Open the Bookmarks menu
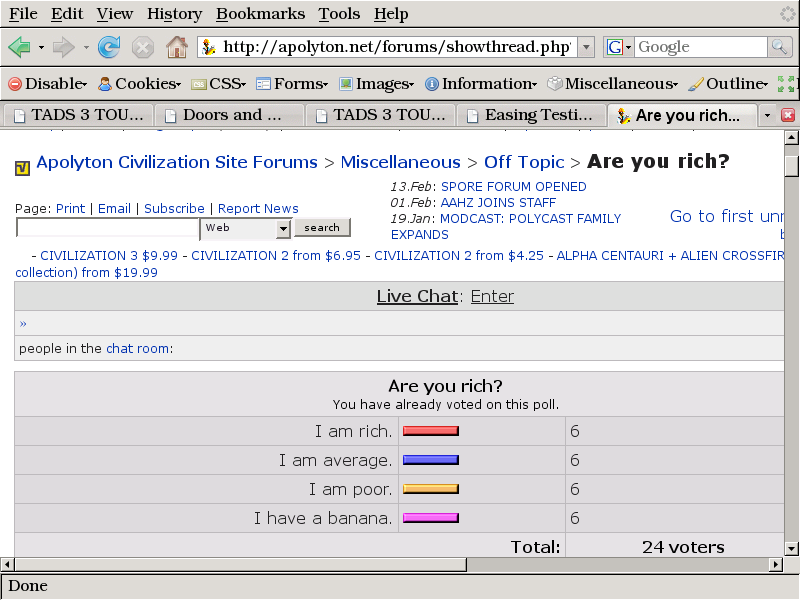The image size is (800, 600). coord(260,14)
